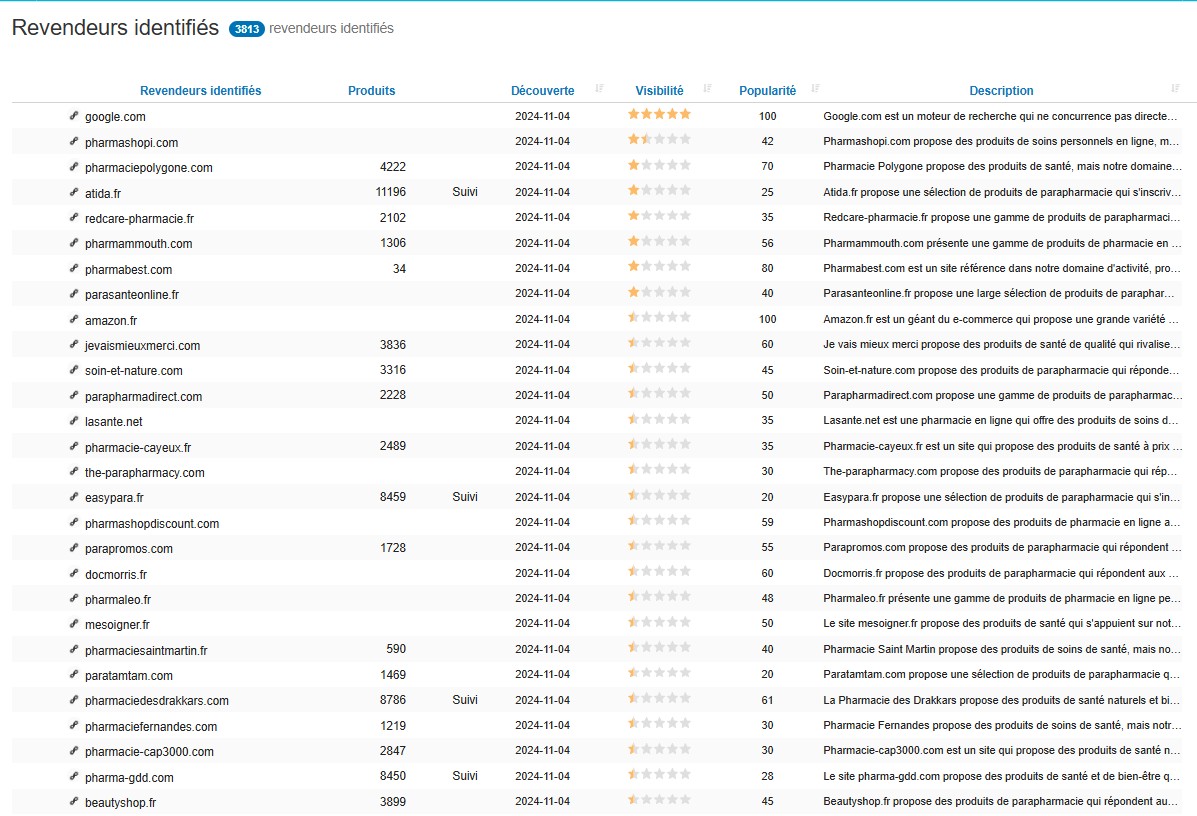Click the link icon beside parasanteonline.fr
The width and height of the screenshot is (1197, 816).
pos(74,293)
